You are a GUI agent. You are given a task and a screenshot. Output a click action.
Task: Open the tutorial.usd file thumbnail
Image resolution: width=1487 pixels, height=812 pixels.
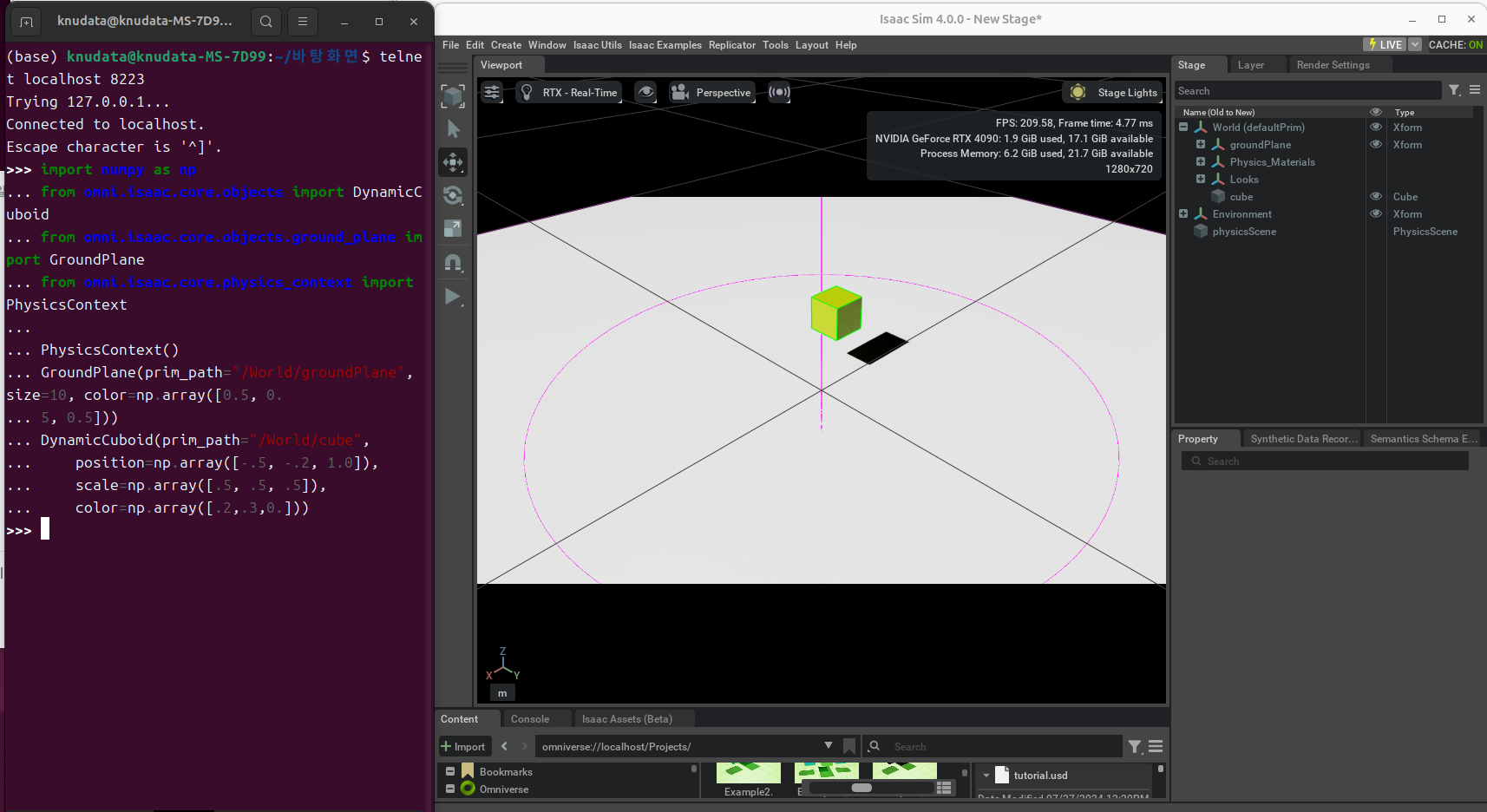(1002, 776)
